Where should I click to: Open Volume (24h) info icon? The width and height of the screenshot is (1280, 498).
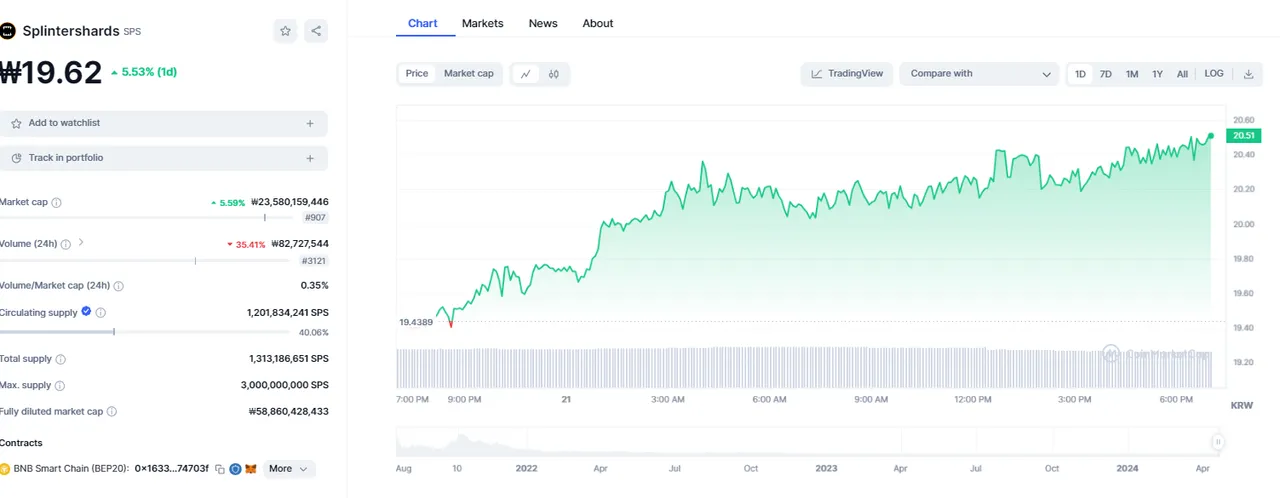click(65, 243)
